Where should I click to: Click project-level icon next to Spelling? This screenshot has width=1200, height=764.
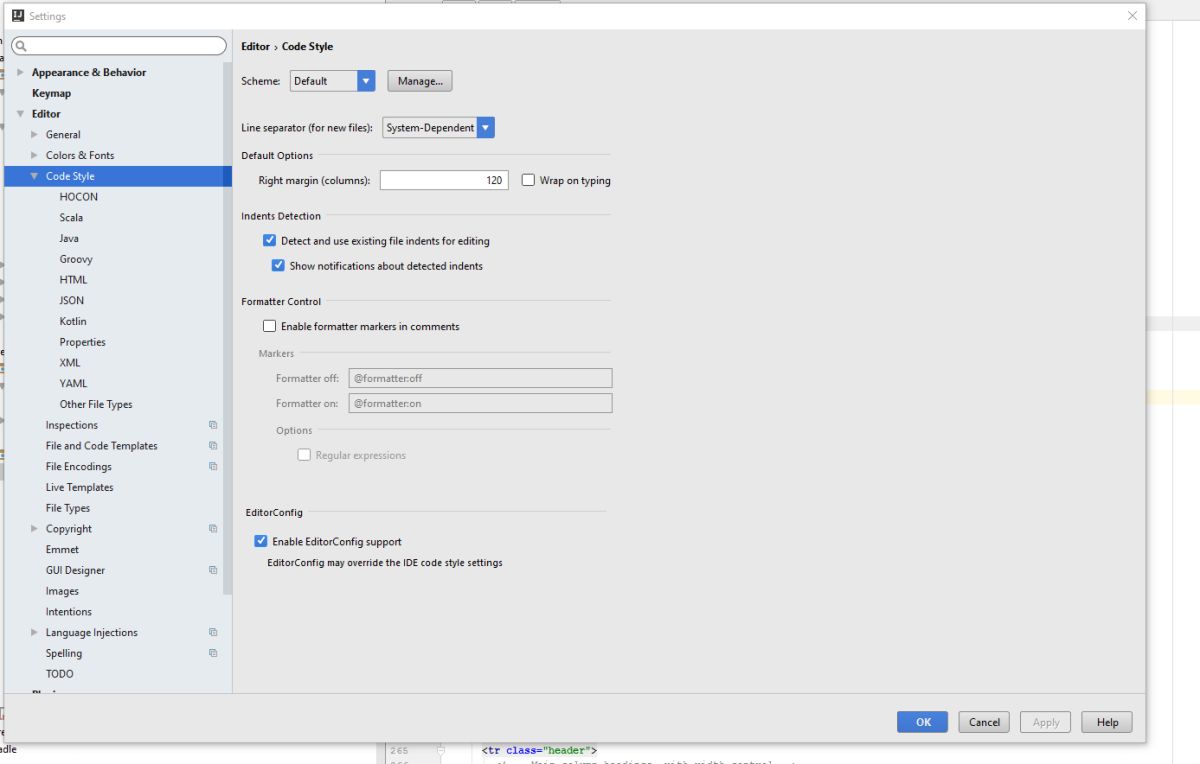pyautogui.click(x=213, y=653)
